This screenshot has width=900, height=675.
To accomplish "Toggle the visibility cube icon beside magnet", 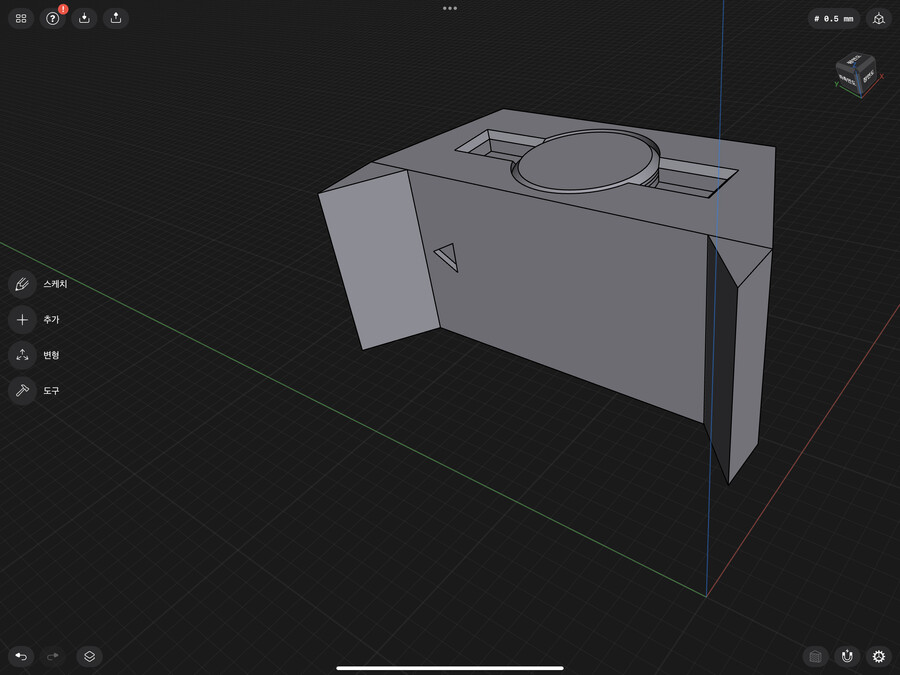I will coord(815,656).
